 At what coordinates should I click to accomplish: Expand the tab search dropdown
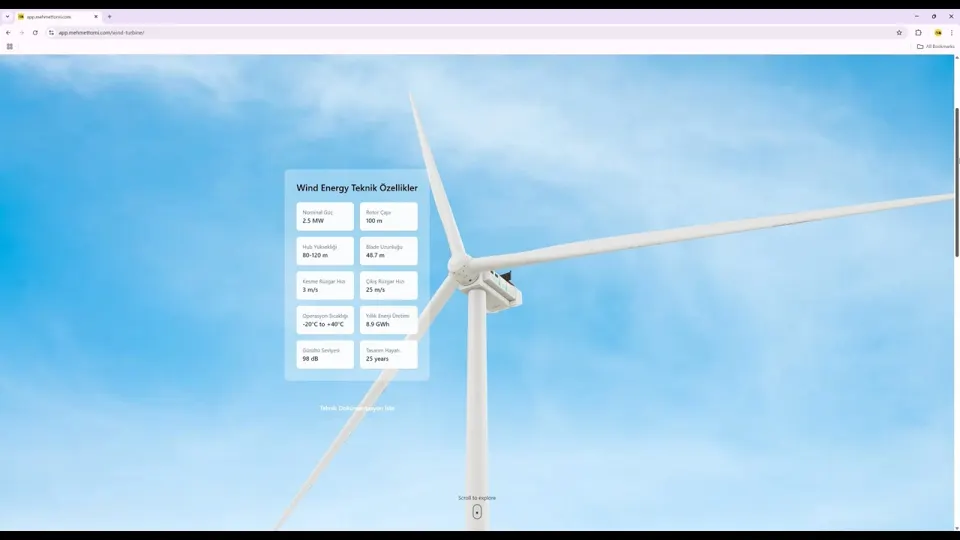point(7,17)
